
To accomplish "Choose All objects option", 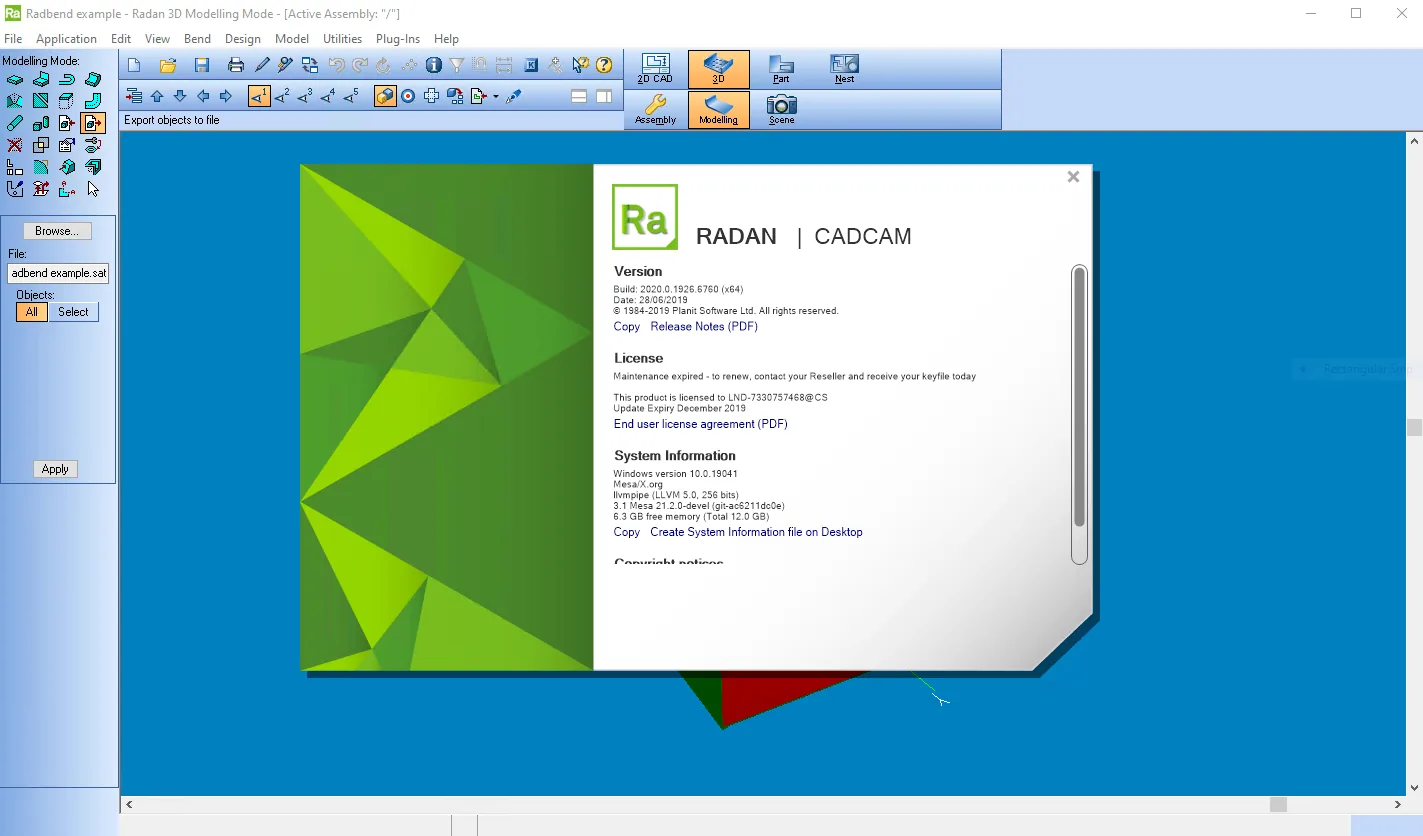I will 32,312.
